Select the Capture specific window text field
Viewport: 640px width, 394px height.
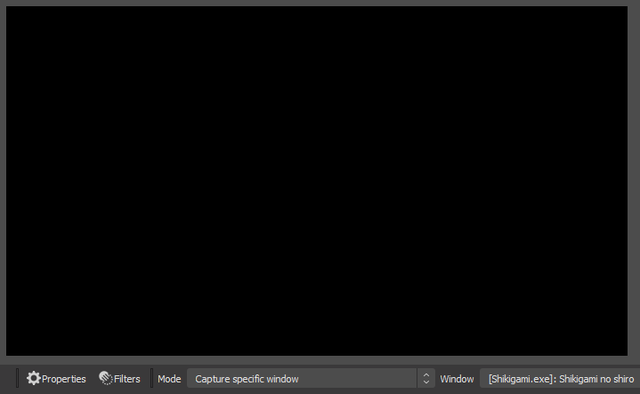(247, 379)
